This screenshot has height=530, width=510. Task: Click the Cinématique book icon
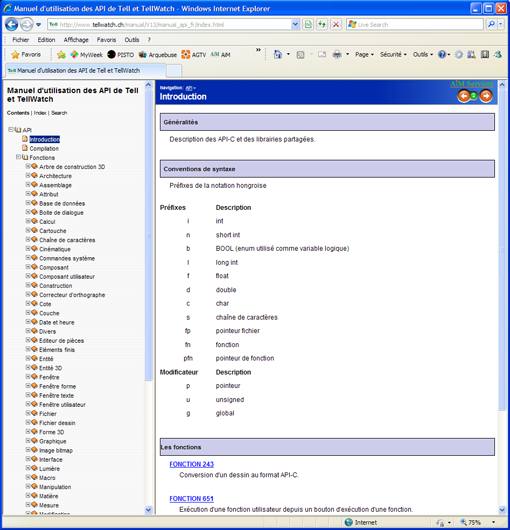[x=34, y=248]
